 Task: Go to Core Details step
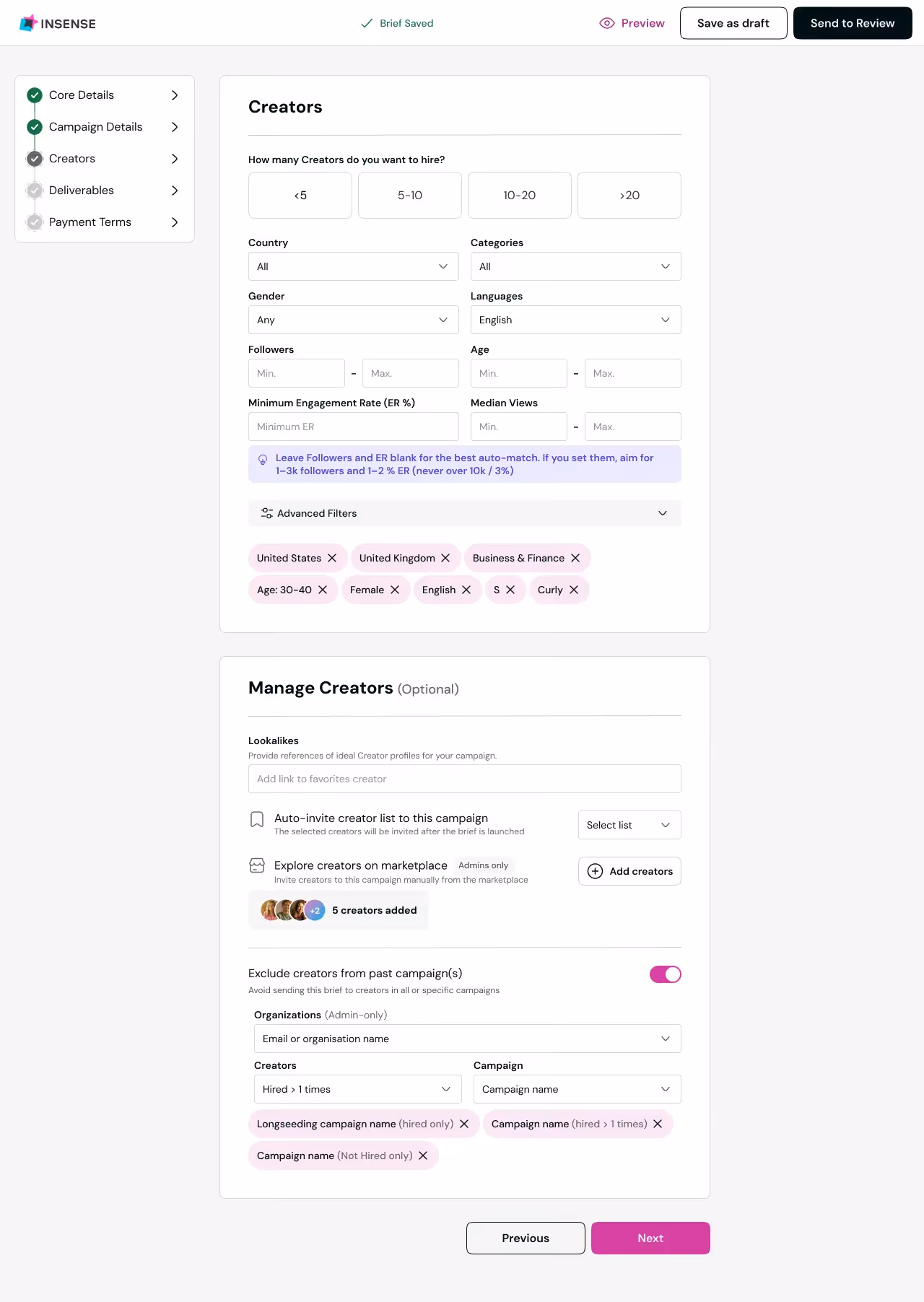pyautogui.click(x=105, y=95)
